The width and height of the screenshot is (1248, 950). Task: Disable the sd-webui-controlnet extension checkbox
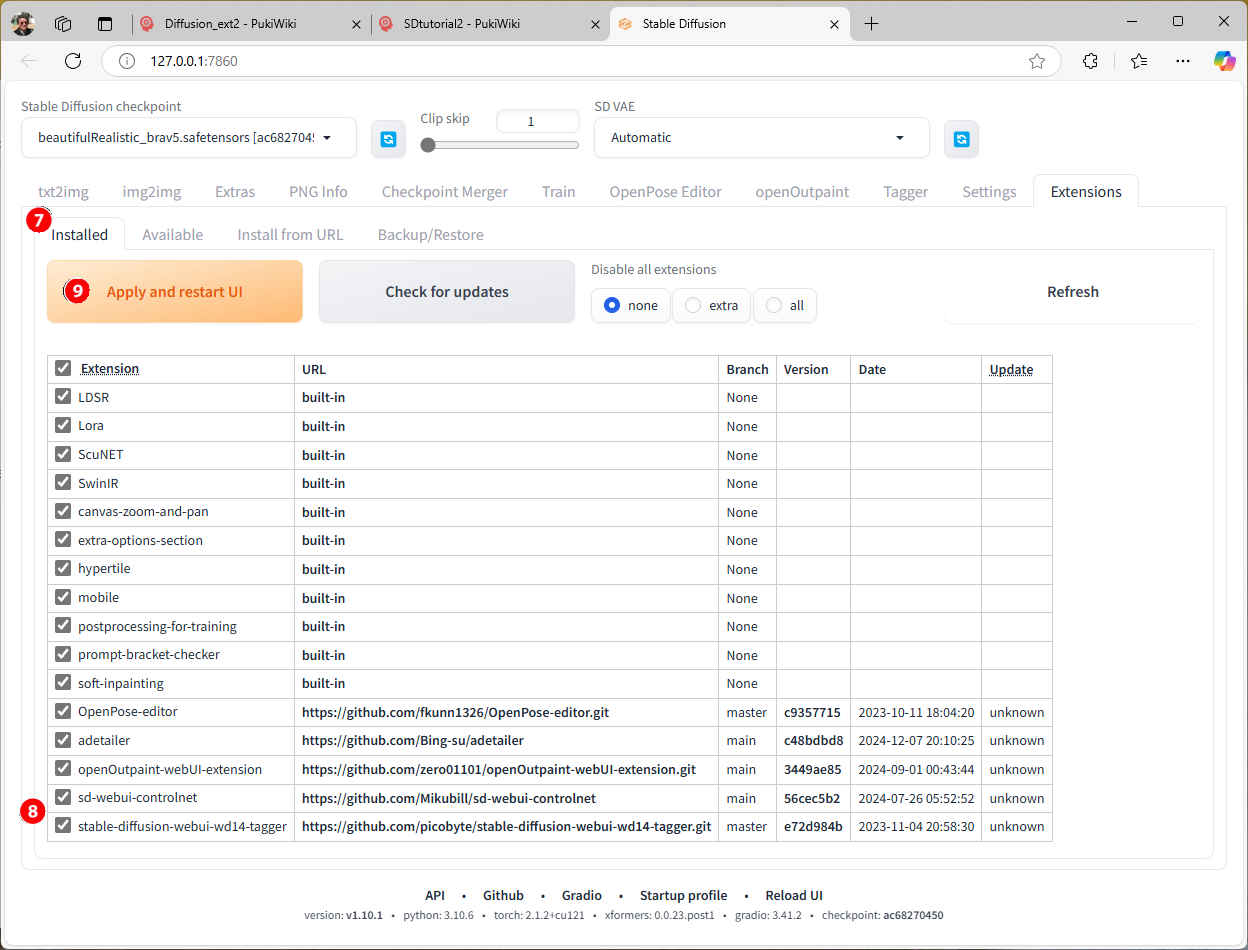(x=63, y=798)
